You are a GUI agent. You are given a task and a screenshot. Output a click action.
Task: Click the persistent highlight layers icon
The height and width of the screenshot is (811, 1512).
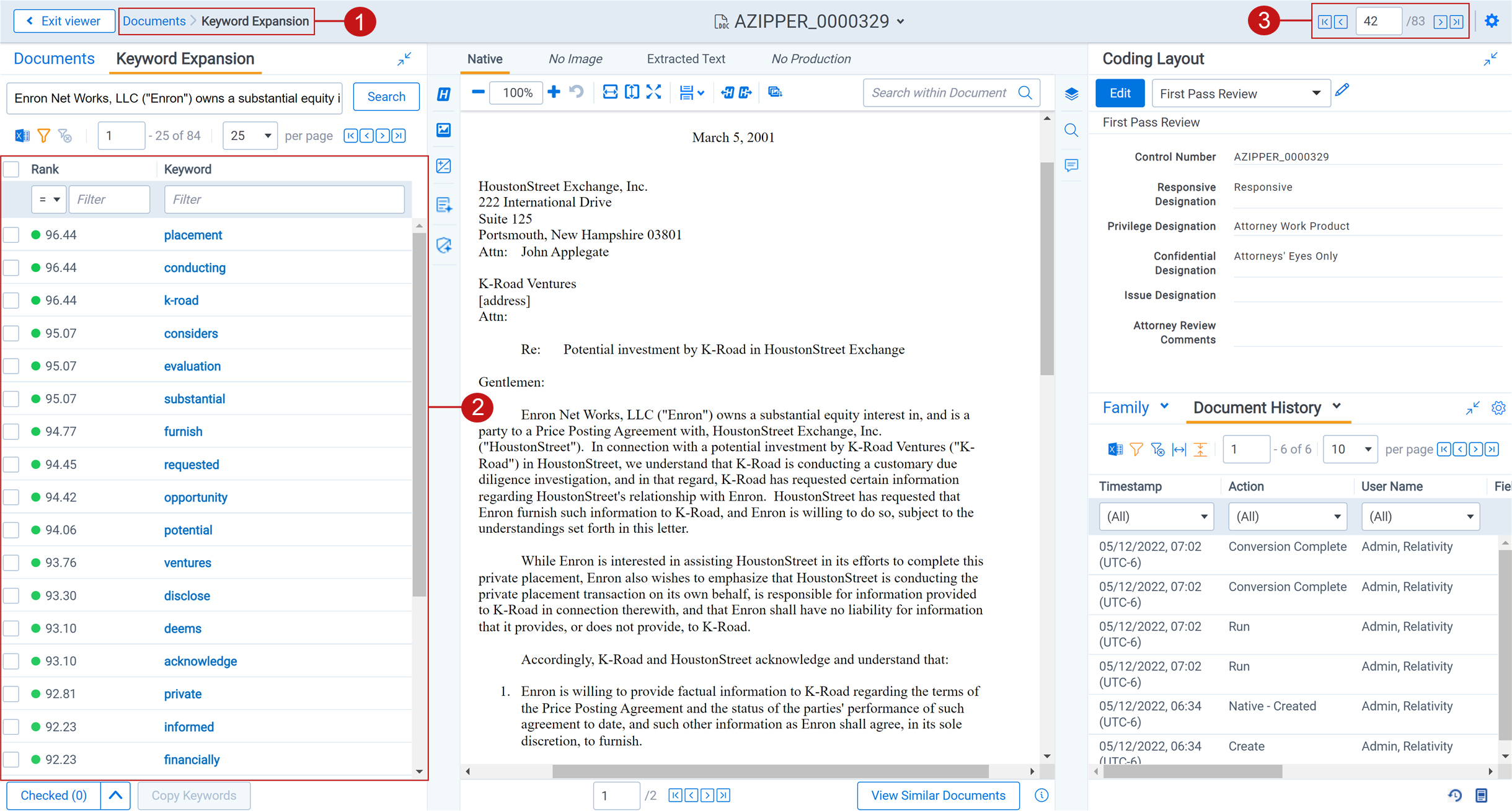tap(1071, 94)
